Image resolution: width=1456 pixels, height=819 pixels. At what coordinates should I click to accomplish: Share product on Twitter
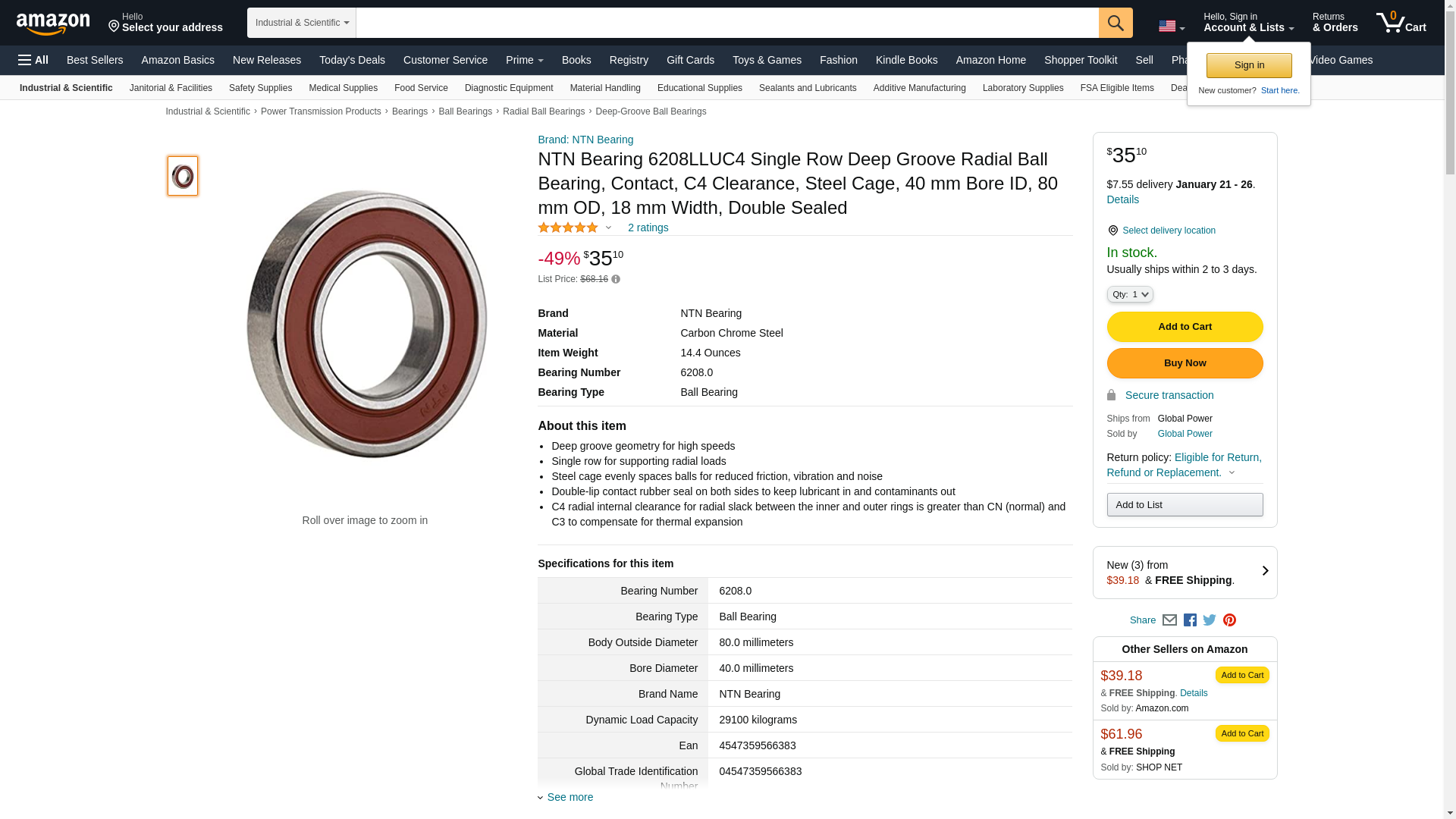tap(1210, 620)
